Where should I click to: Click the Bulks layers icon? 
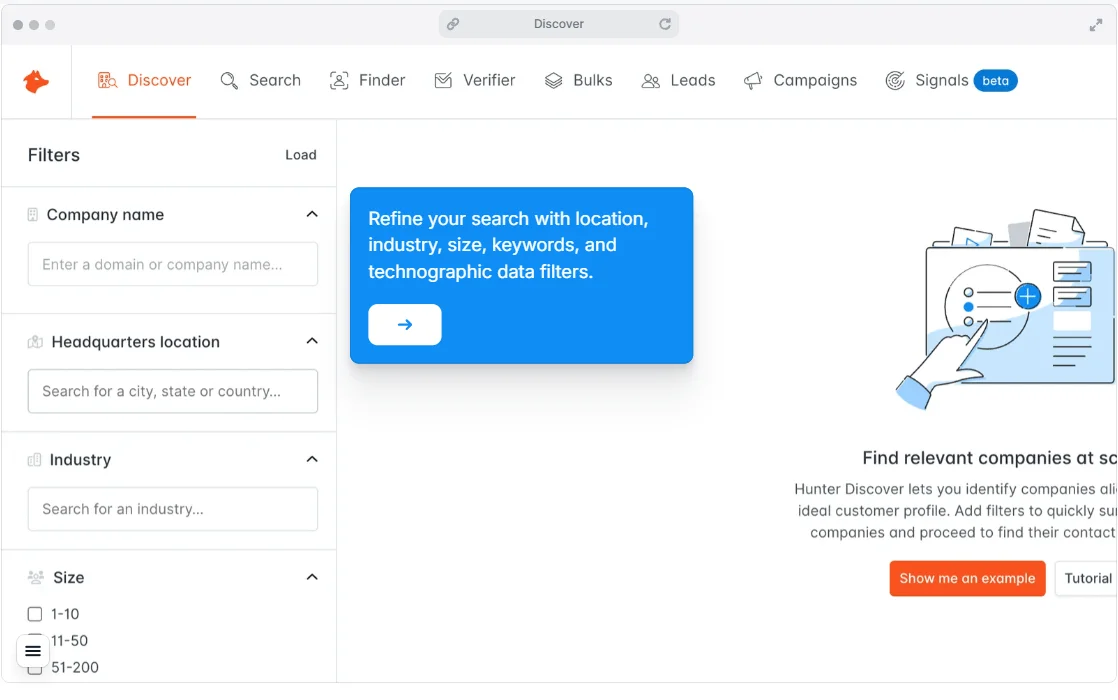pos(553,81)
